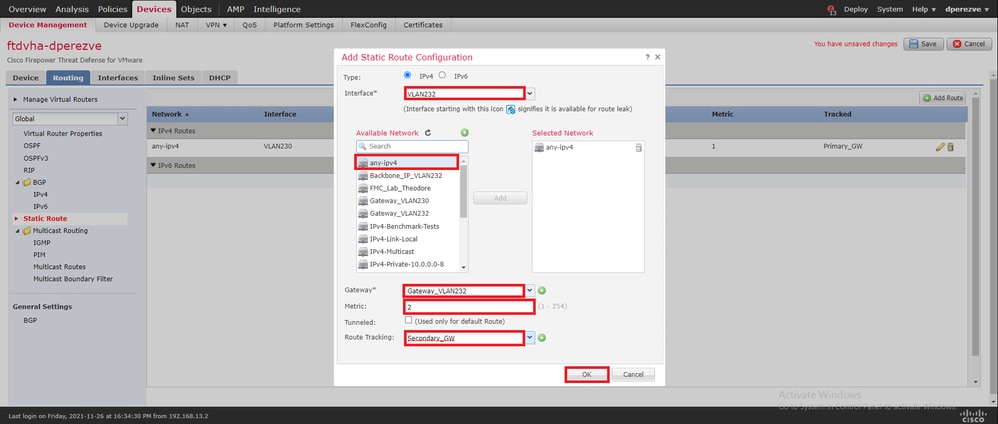Switch to the DHCP tab

coord(220,78)
